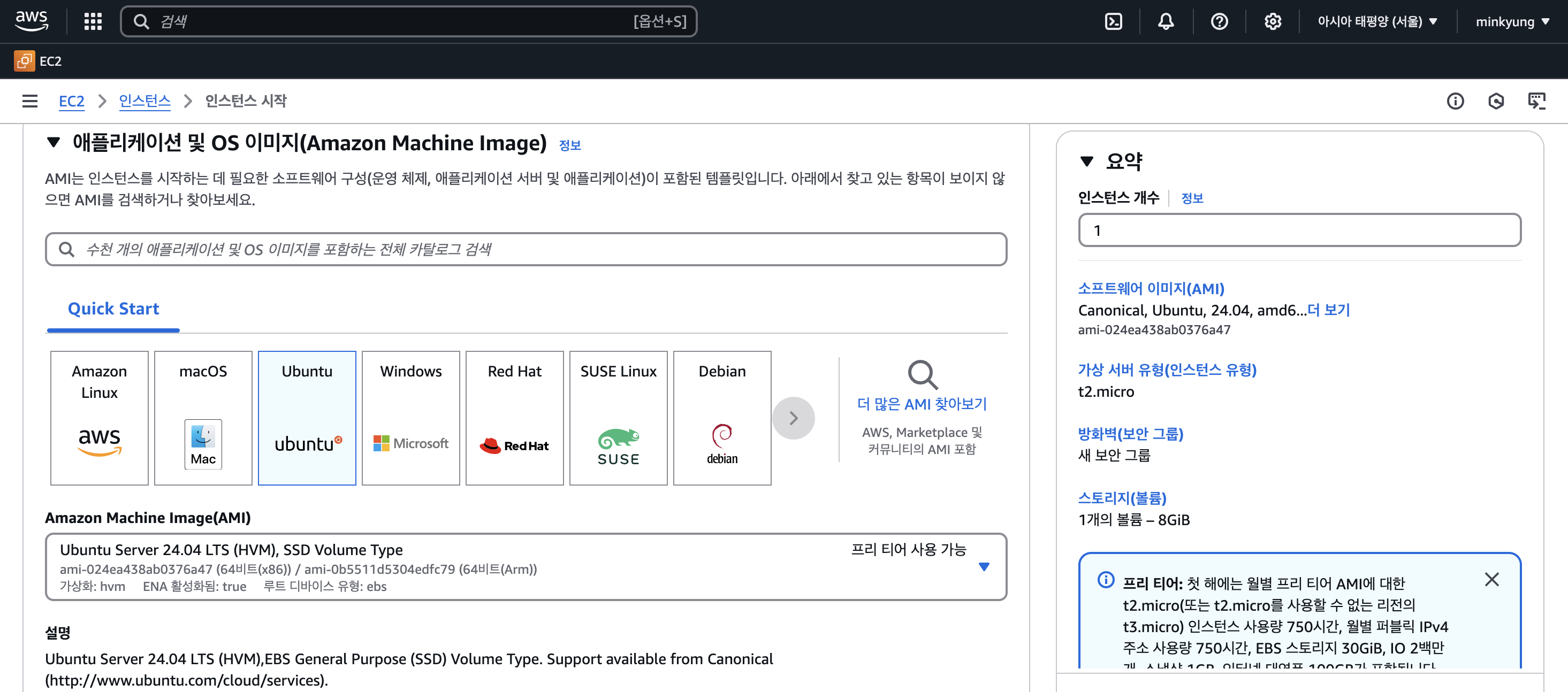Select the Ubuntu AMI card

click(307, 418)
